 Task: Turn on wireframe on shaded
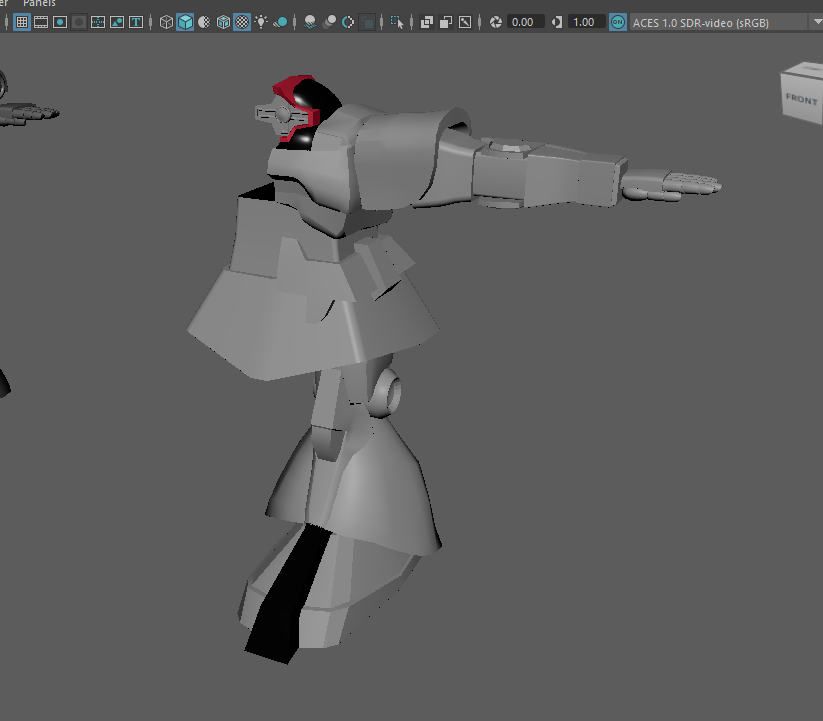(x=223, y=22)
